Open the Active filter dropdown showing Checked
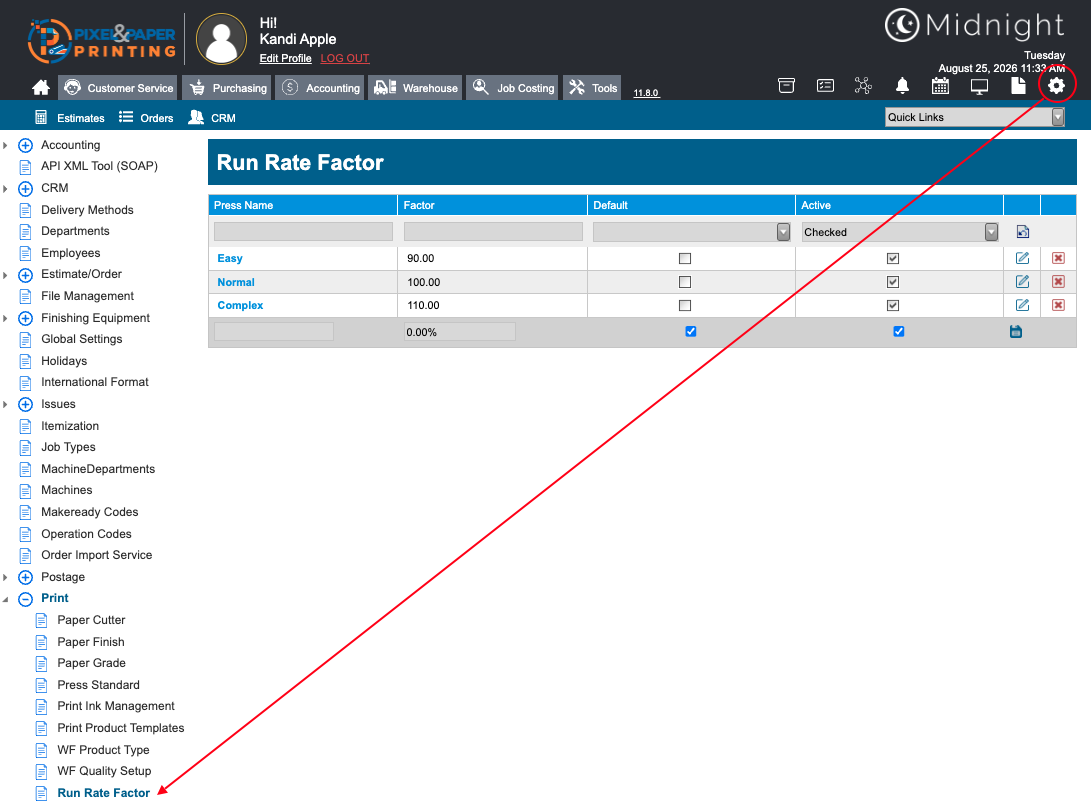The width and height of the screenshot is (1091, 807). point(900,232)
